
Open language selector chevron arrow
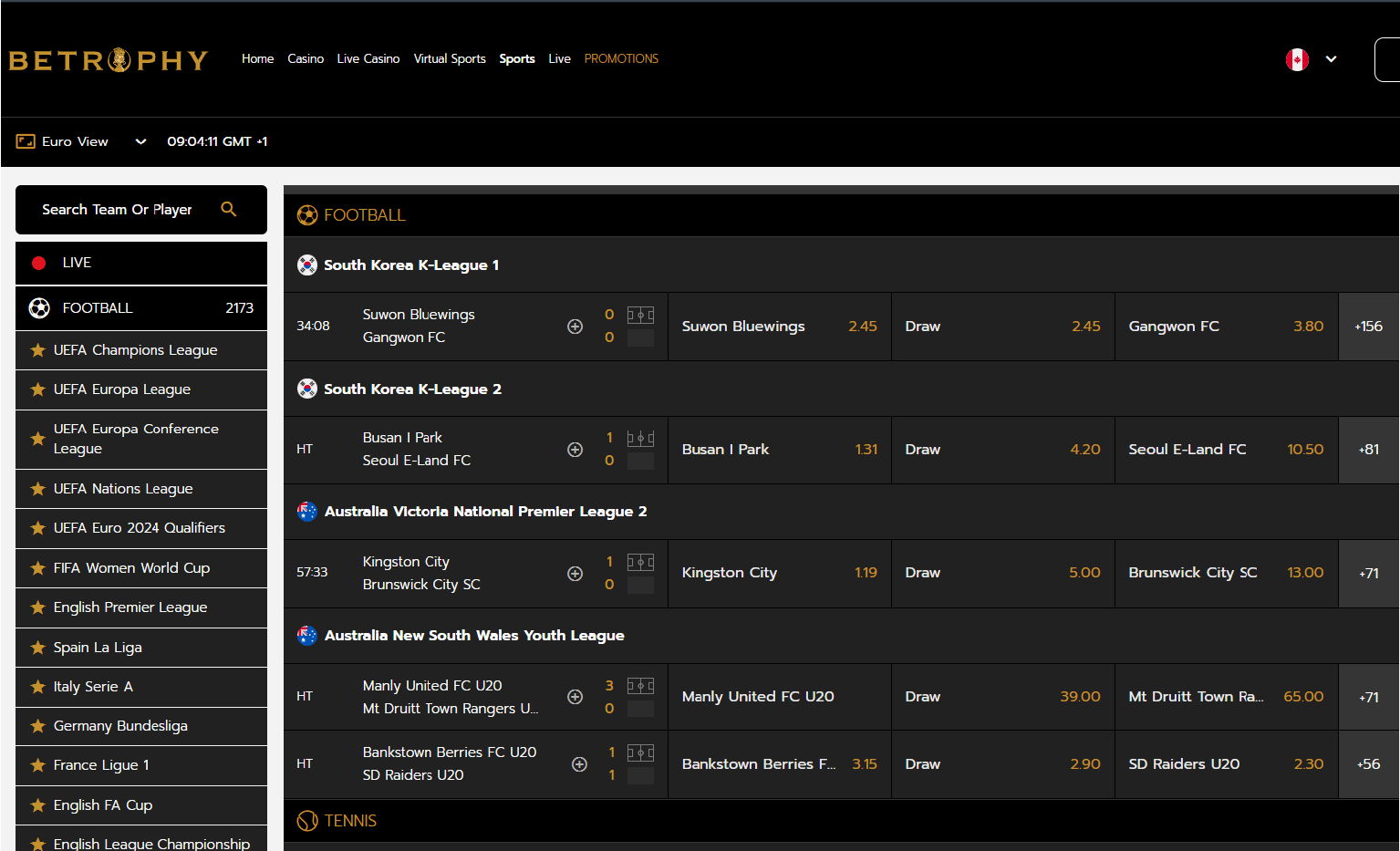pyautogui.click(x=1331, y=59)
